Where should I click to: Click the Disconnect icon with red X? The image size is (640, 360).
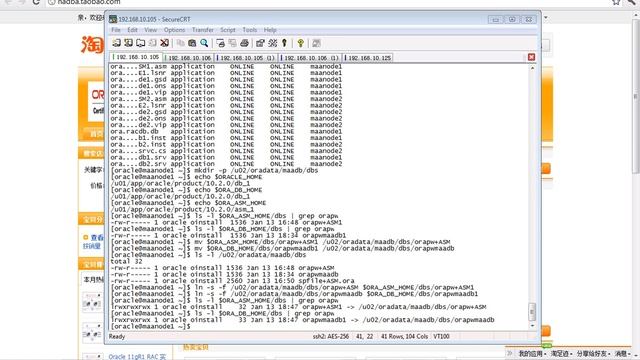[x=164, y=43]
